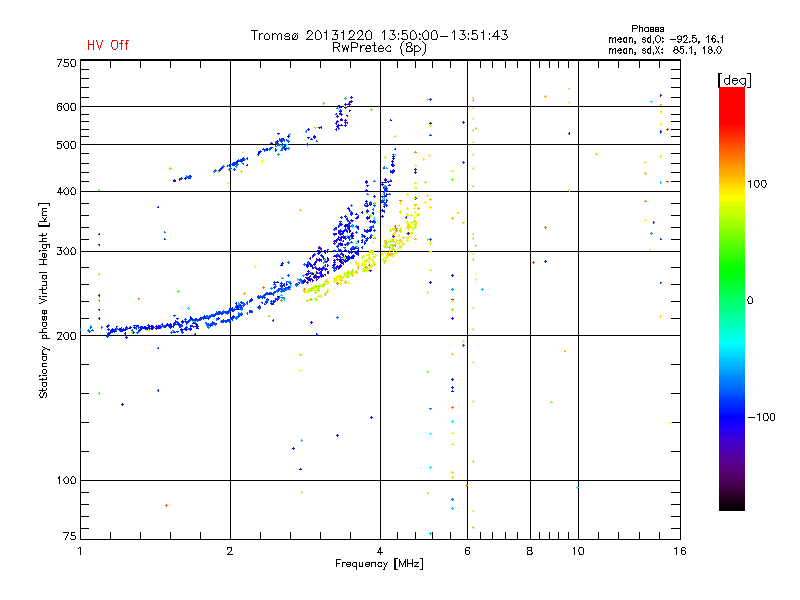
Task: Click the y-axis label '500'
Action: 66,145
